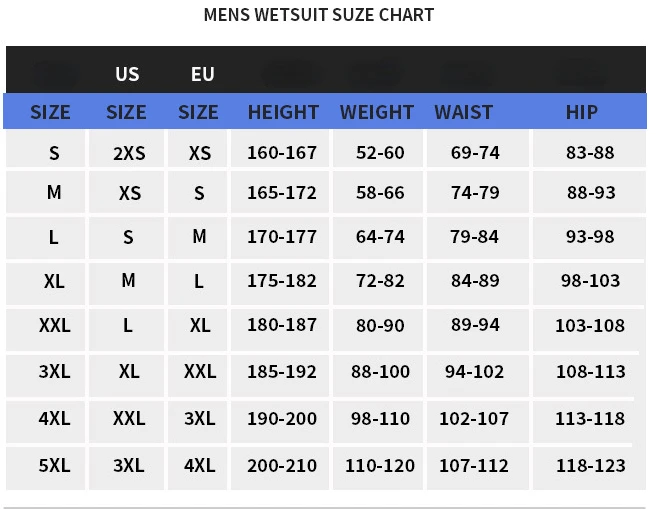Select the 2XS US size cell
659x509 pixels.
coord(129,153)
